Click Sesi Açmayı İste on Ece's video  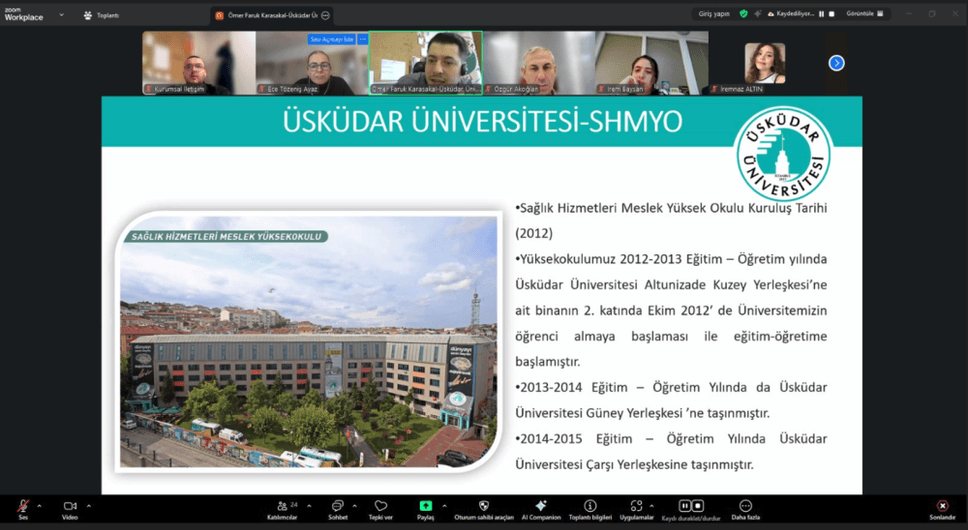(332, 39)
